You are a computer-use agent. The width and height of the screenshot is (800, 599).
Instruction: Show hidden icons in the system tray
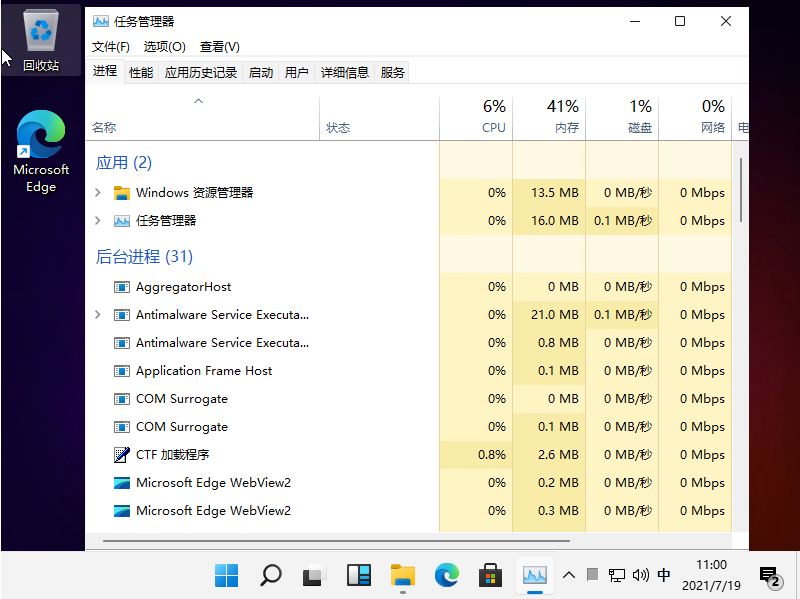[x=569, y=575]
